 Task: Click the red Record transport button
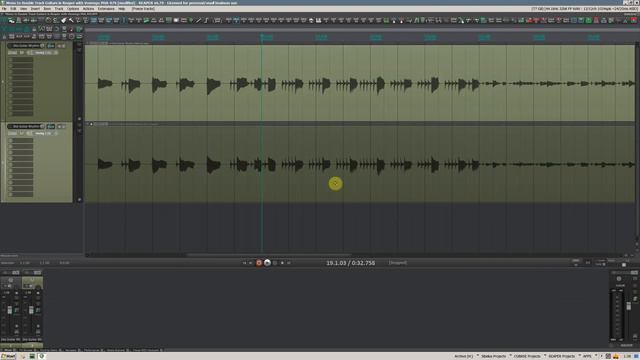[259, 263]
